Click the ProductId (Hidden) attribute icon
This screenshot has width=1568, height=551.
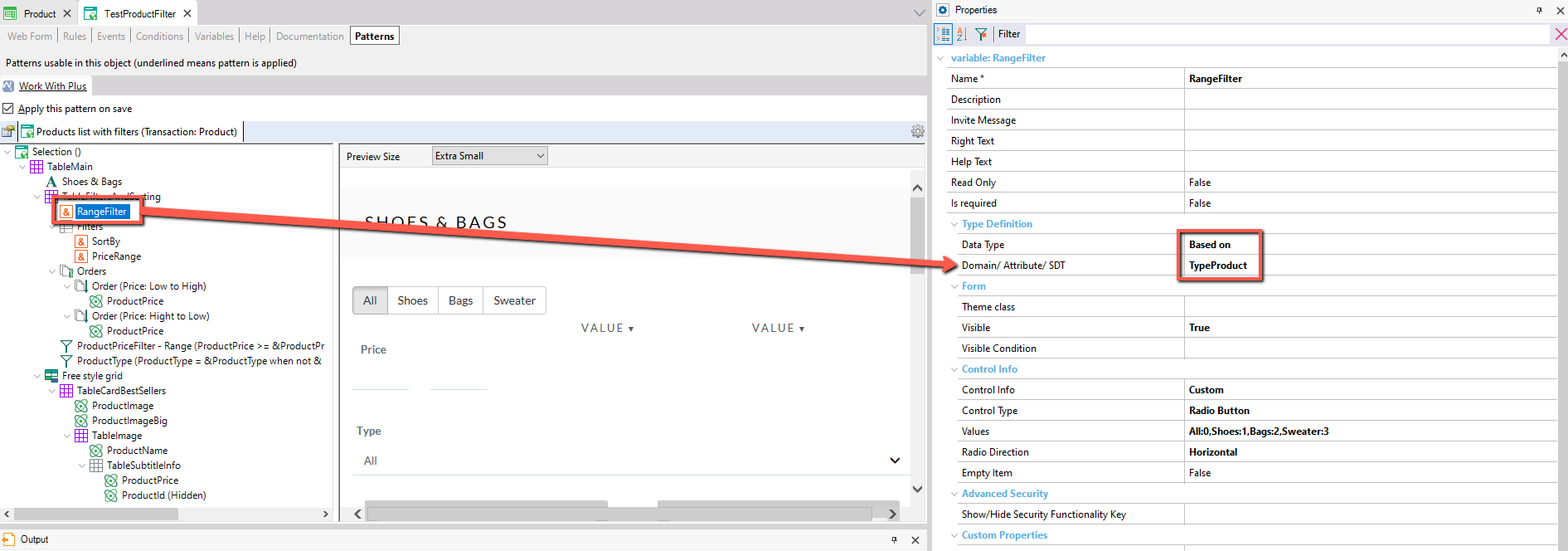pos(111,495)
